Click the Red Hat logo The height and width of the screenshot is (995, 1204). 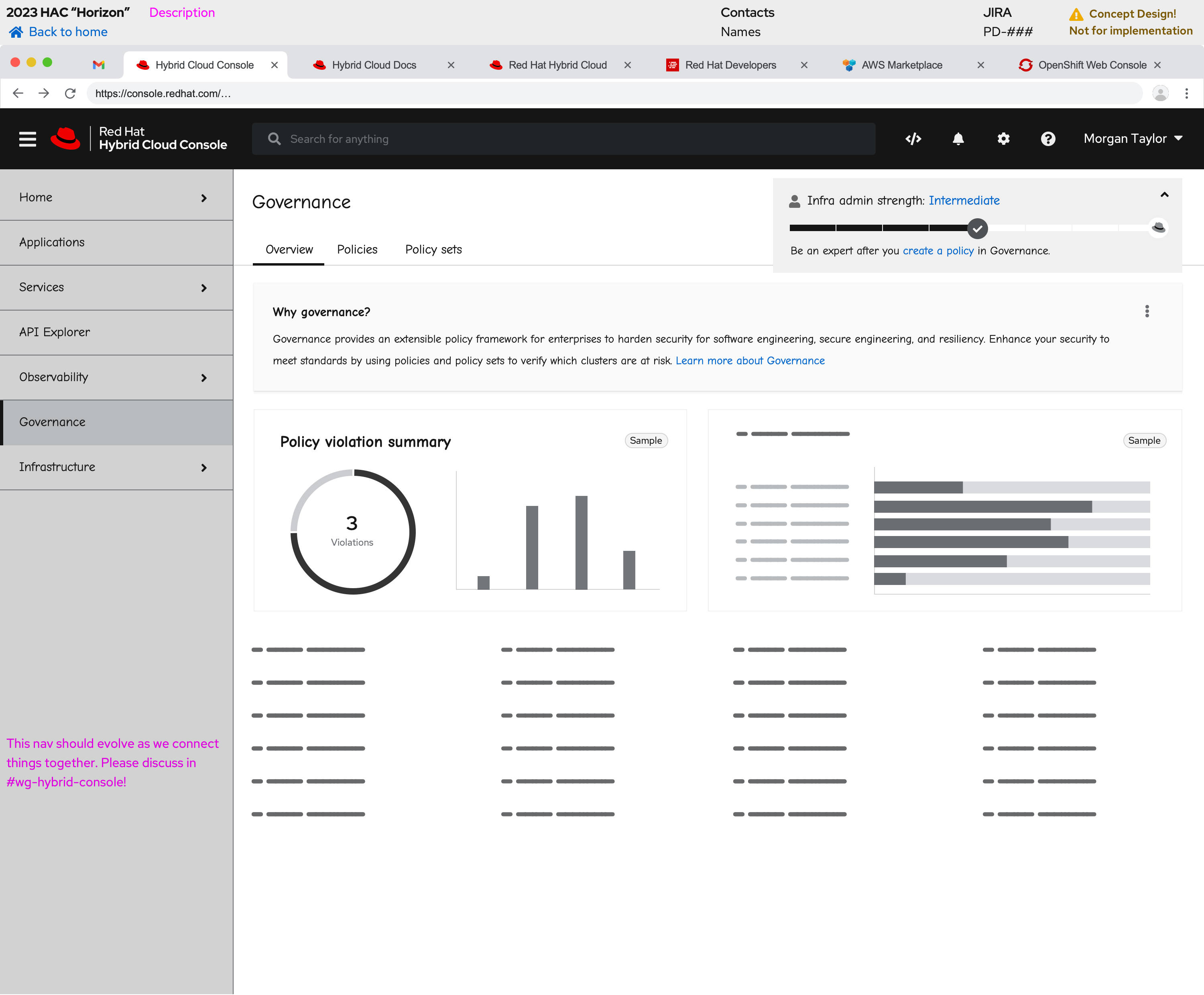[65, 139]
